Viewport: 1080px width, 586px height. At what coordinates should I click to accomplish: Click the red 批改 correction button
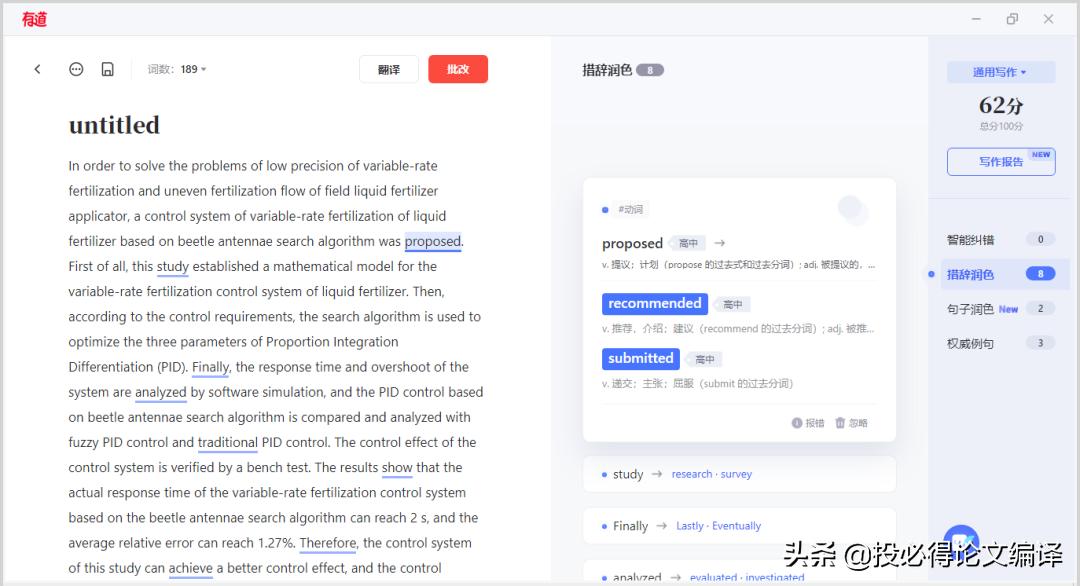pos(457,69)
